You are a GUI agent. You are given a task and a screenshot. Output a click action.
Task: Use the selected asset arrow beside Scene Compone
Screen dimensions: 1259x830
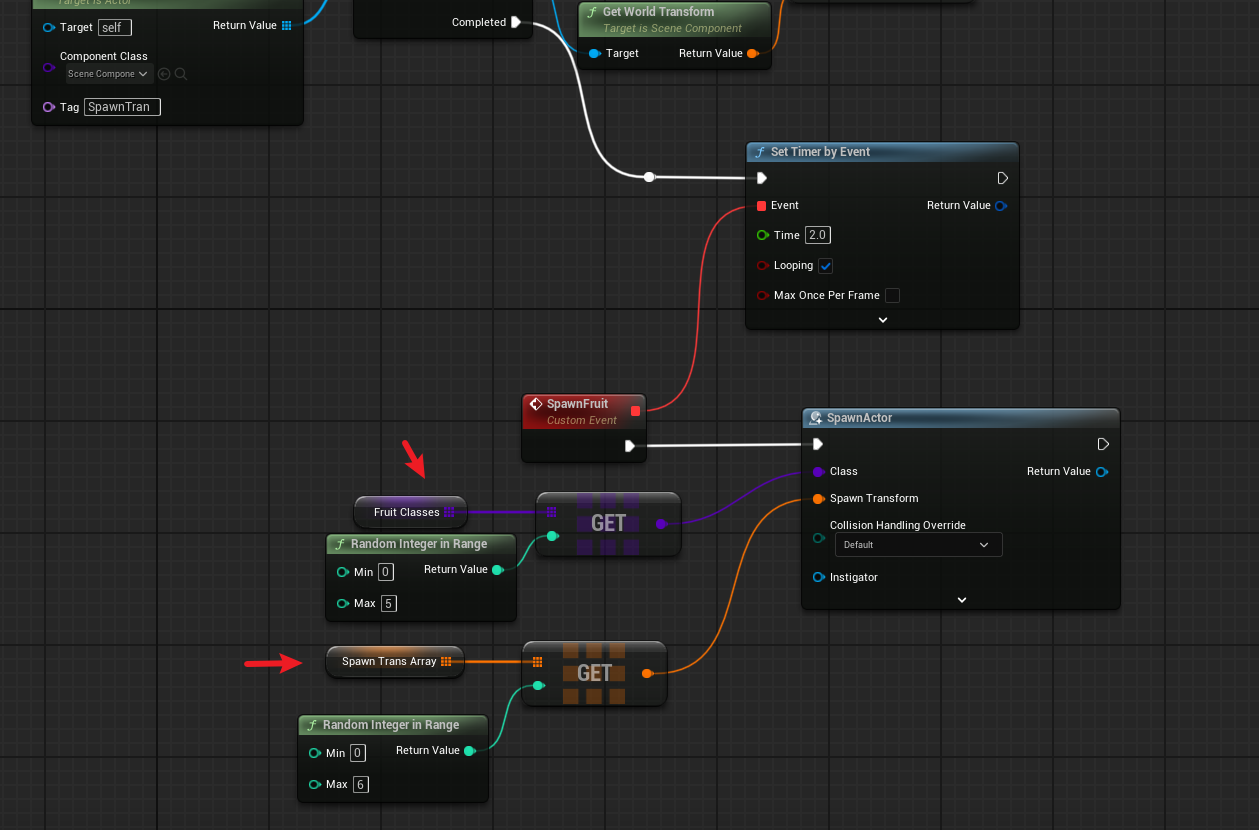[165, 74]
